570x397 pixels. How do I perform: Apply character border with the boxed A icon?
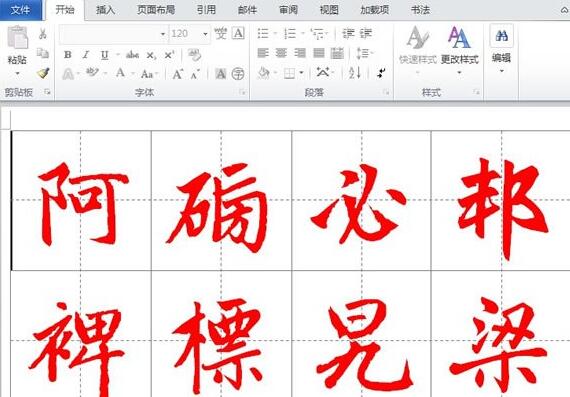pyautogui.click(x=238, y=33)
